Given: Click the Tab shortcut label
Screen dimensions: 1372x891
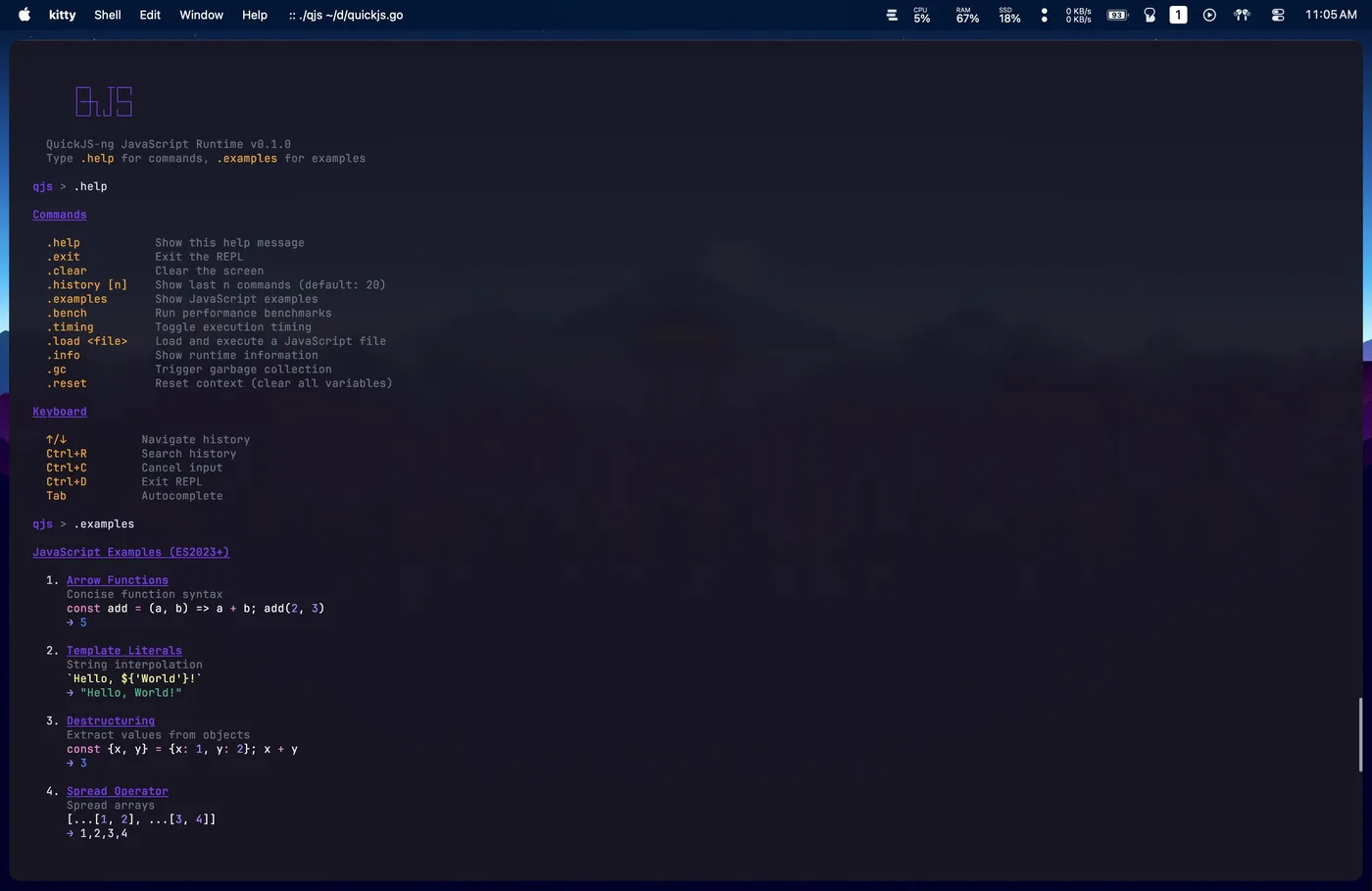Looking at the screenshot, I should (57, 496).
